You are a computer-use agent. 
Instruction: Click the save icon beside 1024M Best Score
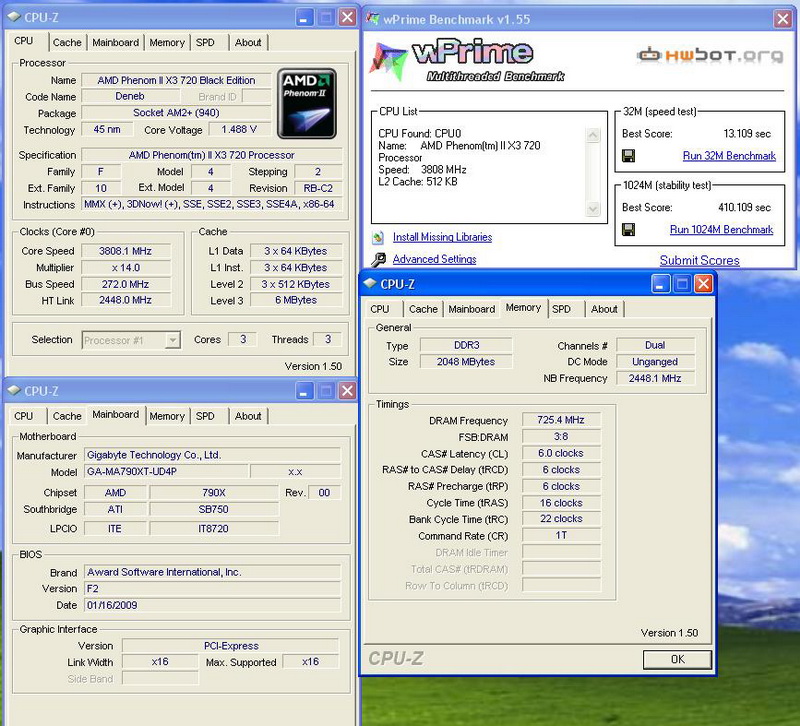point(629,230)
